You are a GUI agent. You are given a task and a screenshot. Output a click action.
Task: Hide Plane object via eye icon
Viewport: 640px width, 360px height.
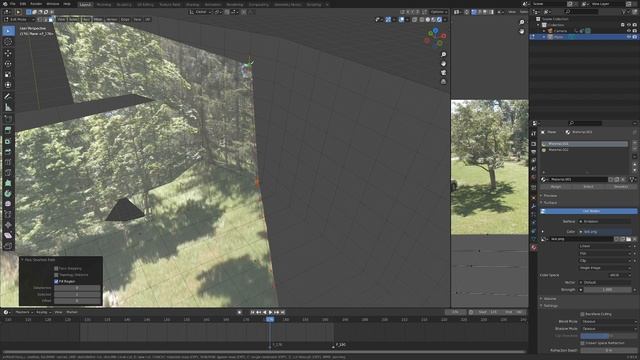click(x=629, y=37)
